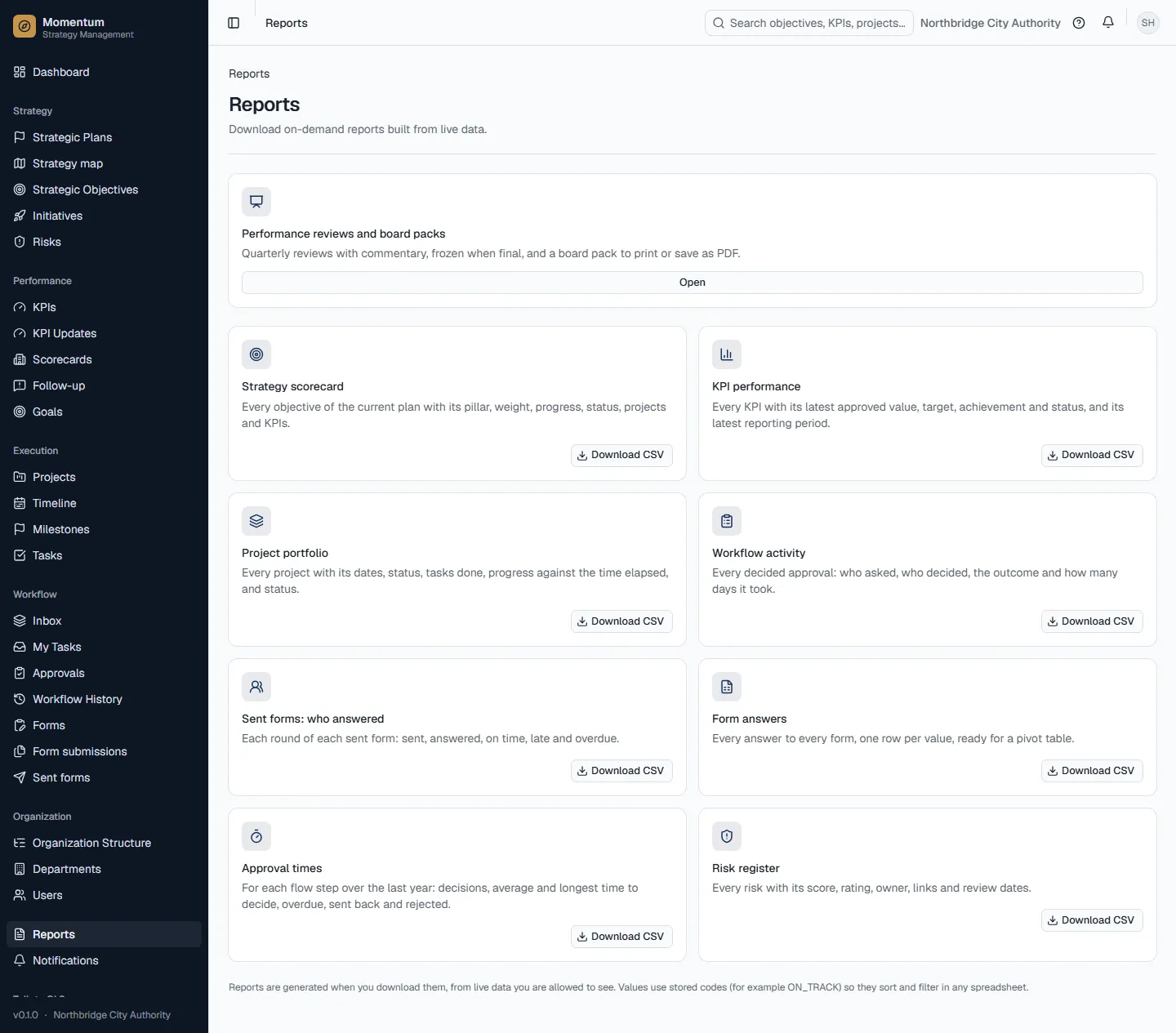Download the Workflow activity CSV

click(x=1092, y=621)
